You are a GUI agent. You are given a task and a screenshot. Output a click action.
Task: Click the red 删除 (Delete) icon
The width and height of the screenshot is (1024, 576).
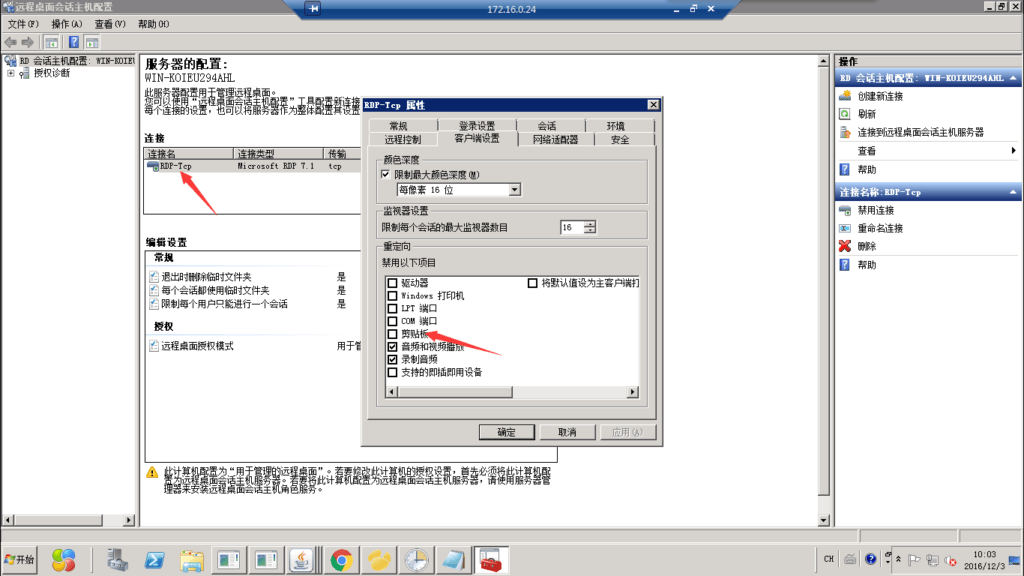846,246
